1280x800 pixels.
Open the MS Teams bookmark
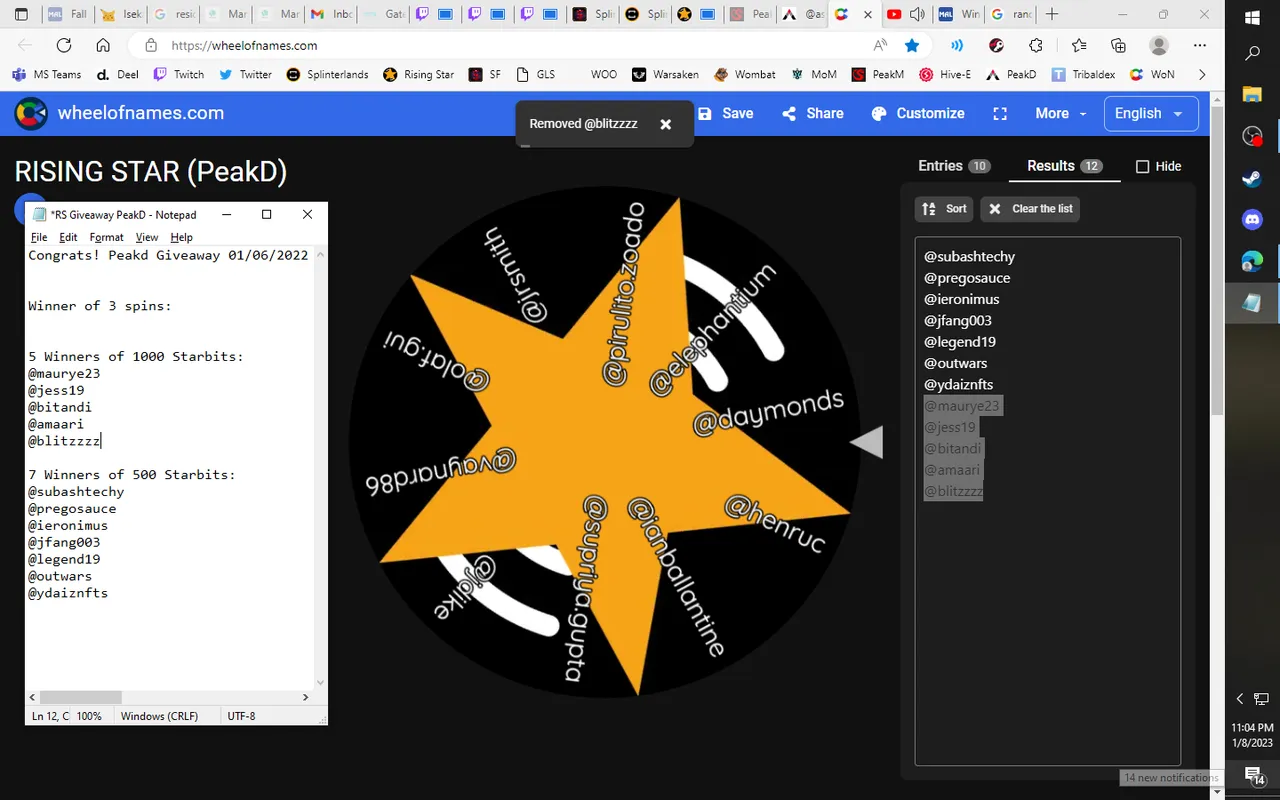tap(47, 74)
